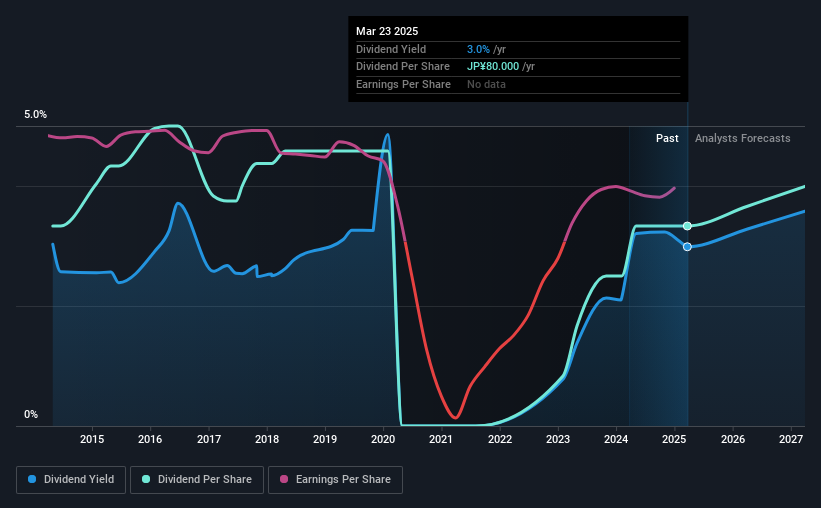Click the Dividend Yield row label in tooltip
Image resolution: width=821 pixels, height=508 pixels.
pyautogui.click(x=391, y=49)
